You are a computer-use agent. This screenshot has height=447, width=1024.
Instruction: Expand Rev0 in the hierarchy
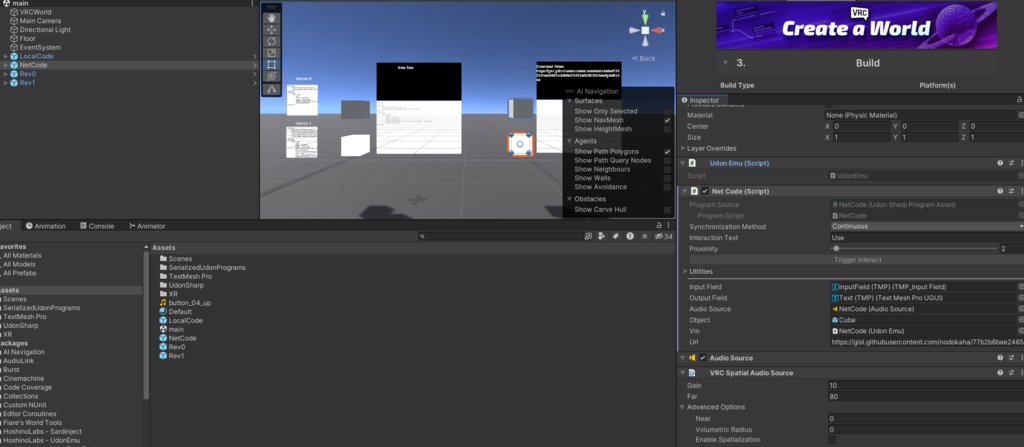pos(6,74)
